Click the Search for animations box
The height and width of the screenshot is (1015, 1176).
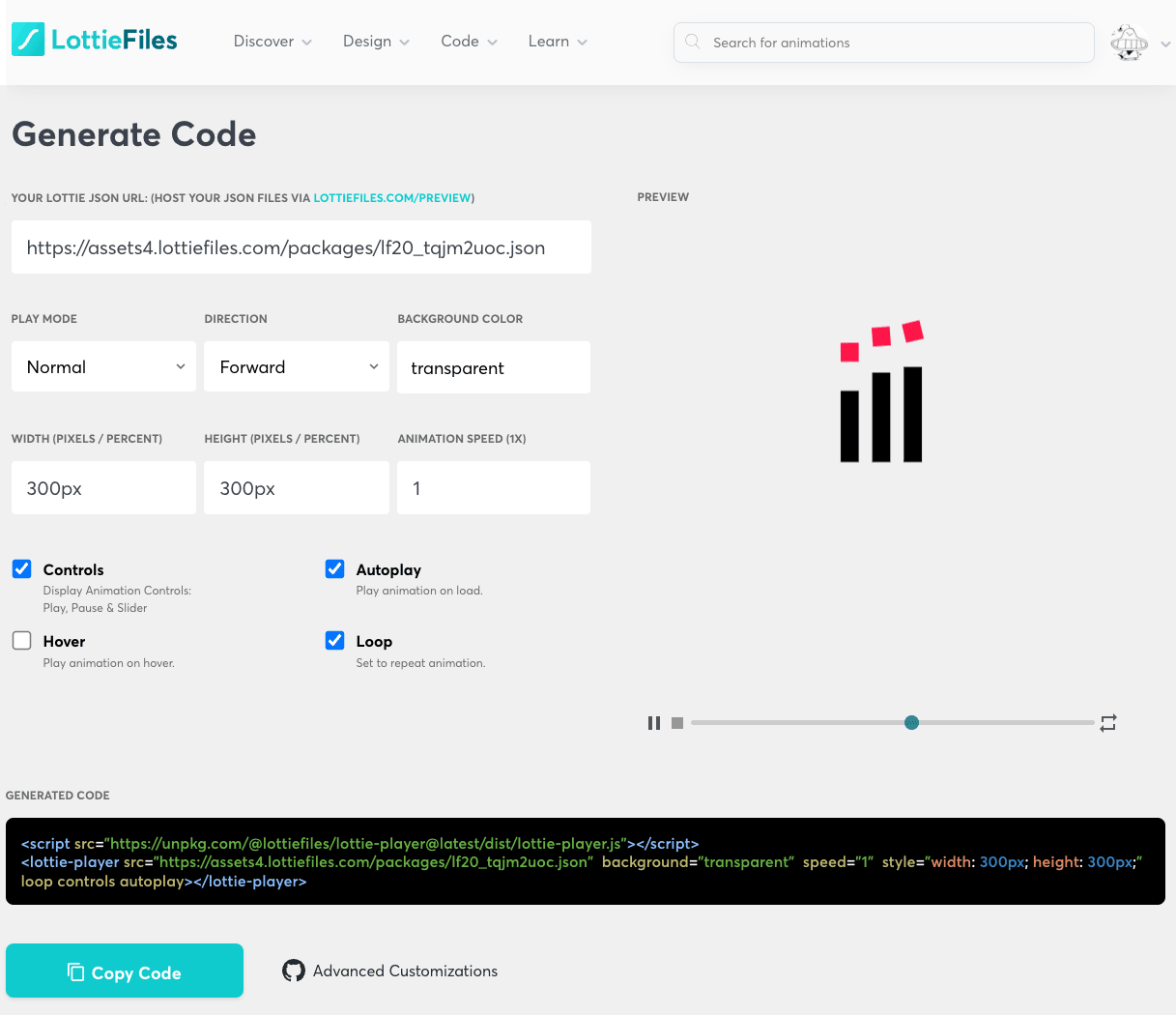pos(884,43)
